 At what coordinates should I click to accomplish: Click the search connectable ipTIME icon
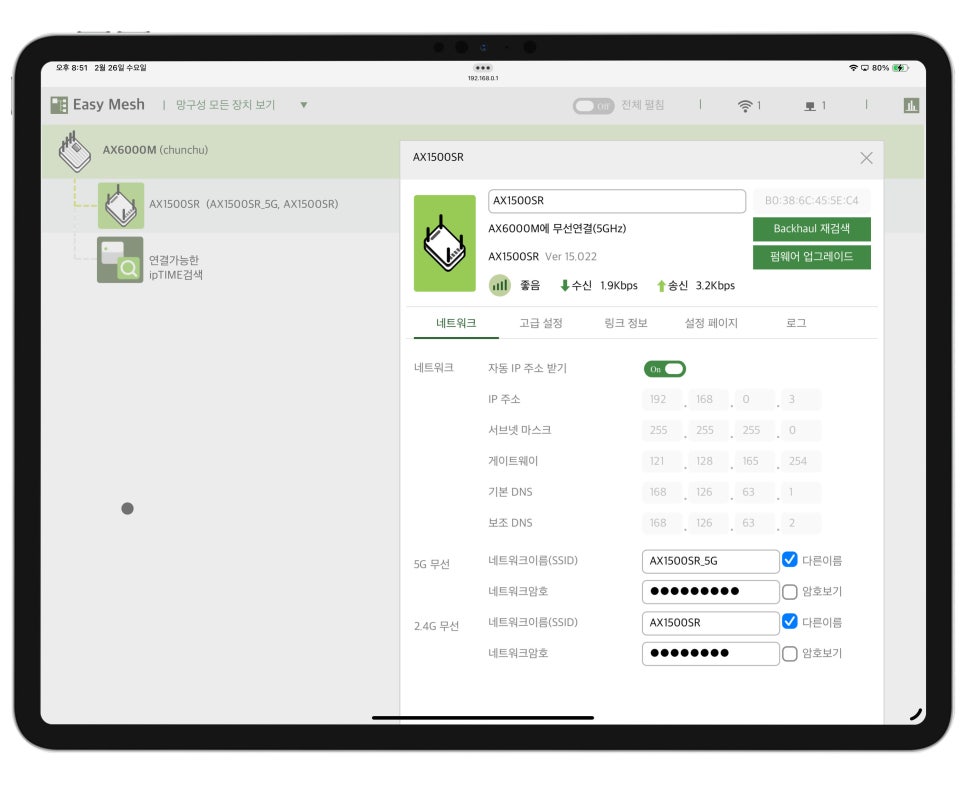[120, 259]
